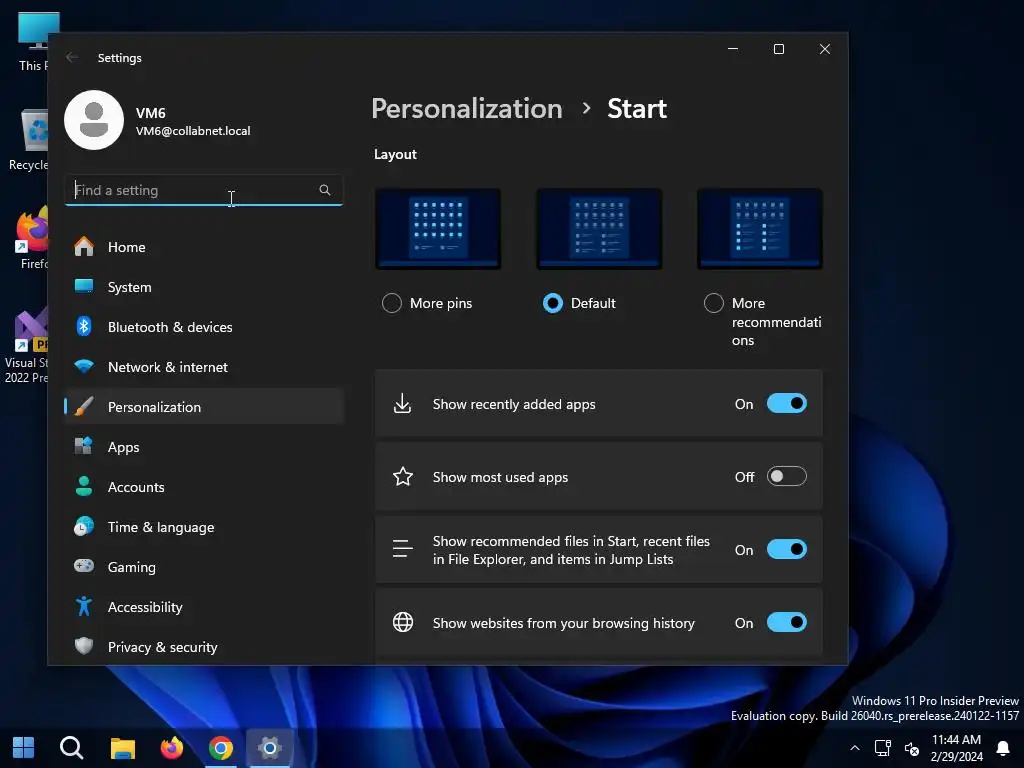Click the Find a setting search field
Image resolution: width=1024 pixels, height=768 pixels.
(x=204, y=190)
